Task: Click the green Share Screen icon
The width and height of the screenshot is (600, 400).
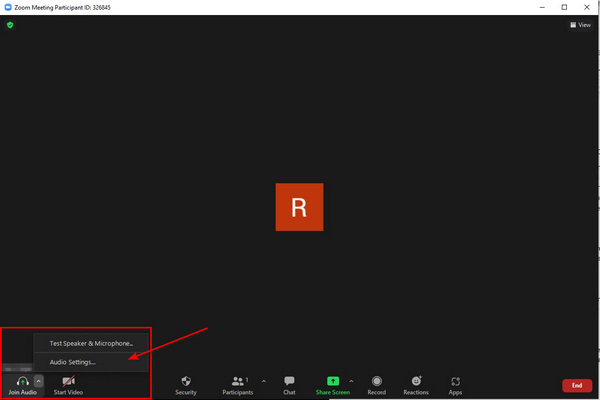Action: click(333, 381)
